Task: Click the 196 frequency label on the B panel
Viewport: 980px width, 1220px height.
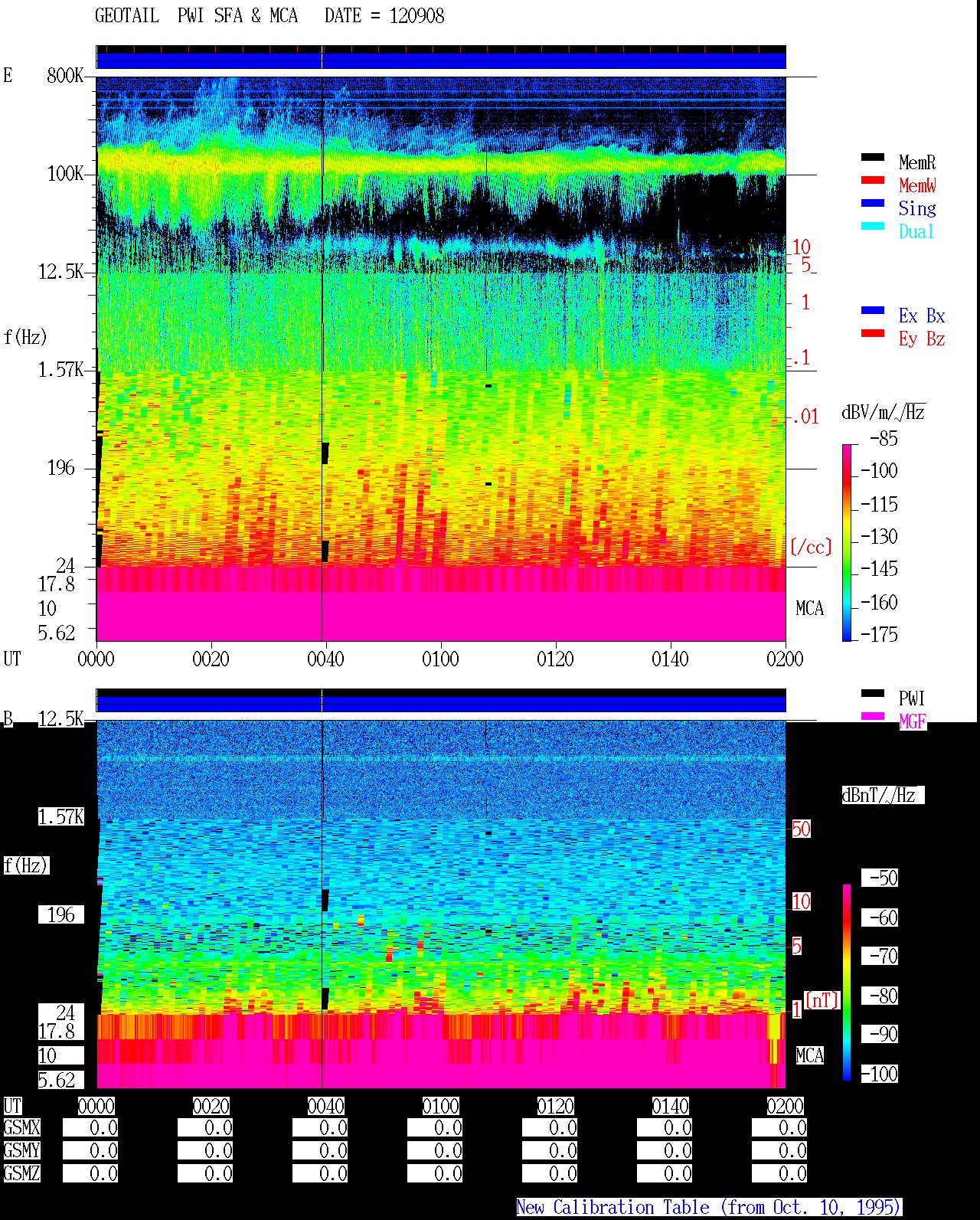Action: coord(61,915)
